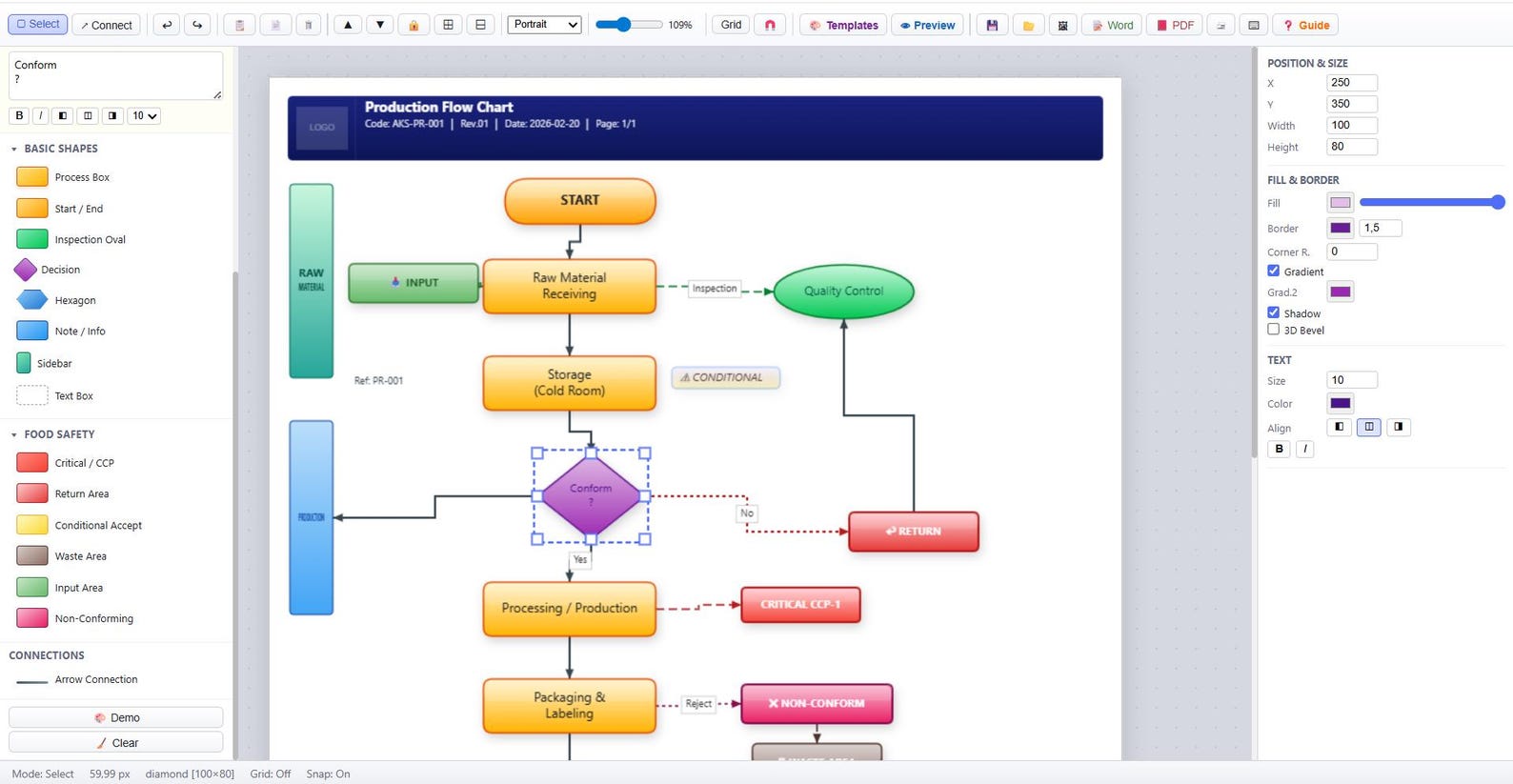Click the trash delete icon in toolbar
The image size is (1513, 784).
pyautogui.click(x=308, y=25)
